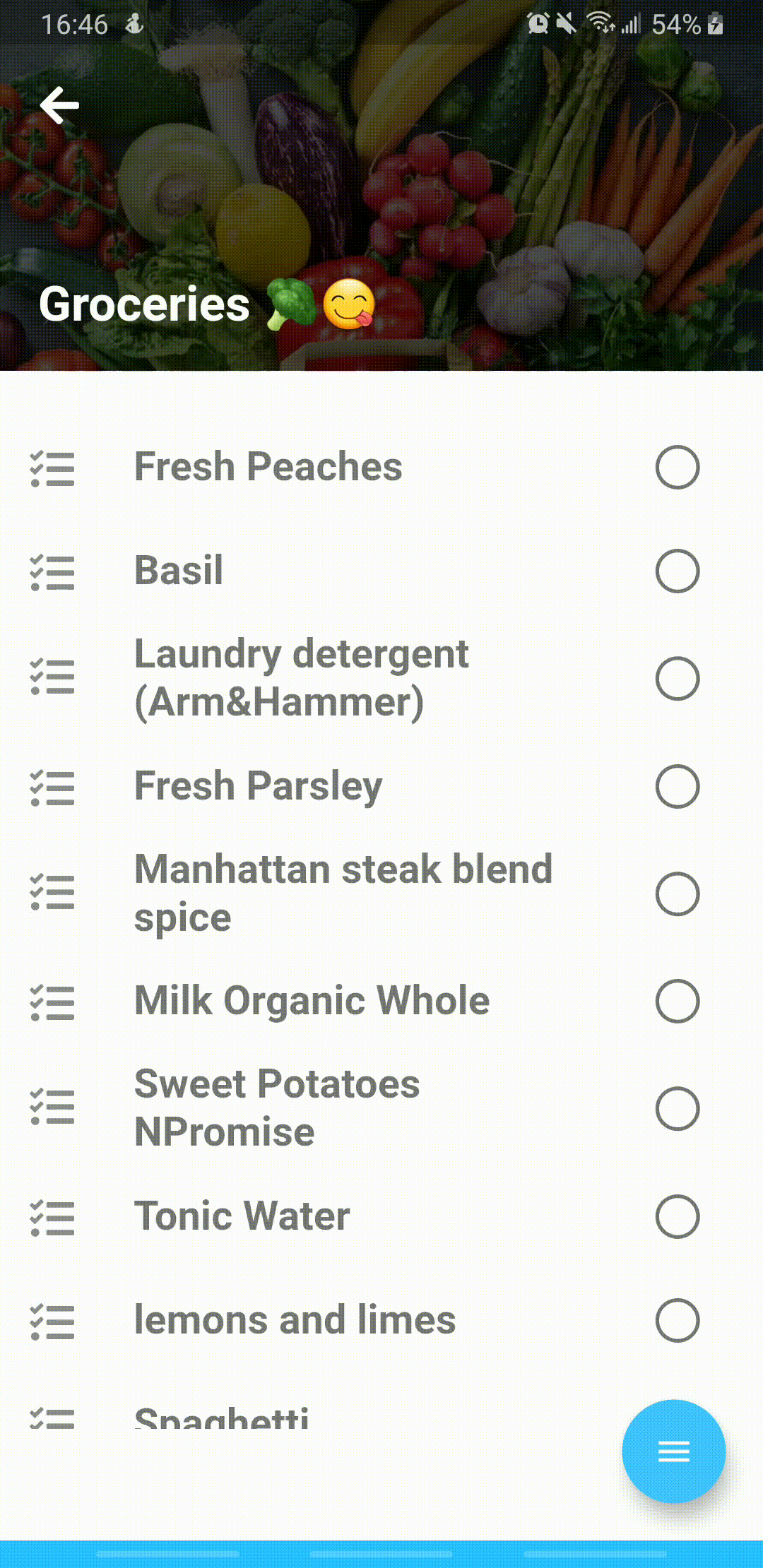Tap checklist icon beside Fresh Parsley
Viewport: 763px width, 1568px height.
click(x=52, y=788)
